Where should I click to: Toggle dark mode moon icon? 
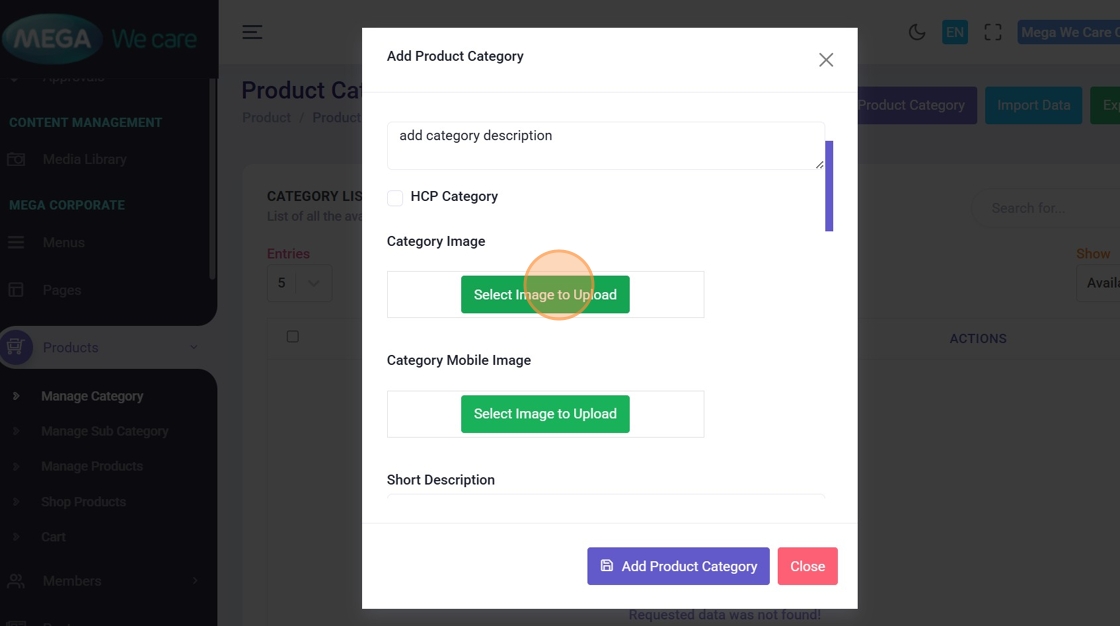pos(916,32)
